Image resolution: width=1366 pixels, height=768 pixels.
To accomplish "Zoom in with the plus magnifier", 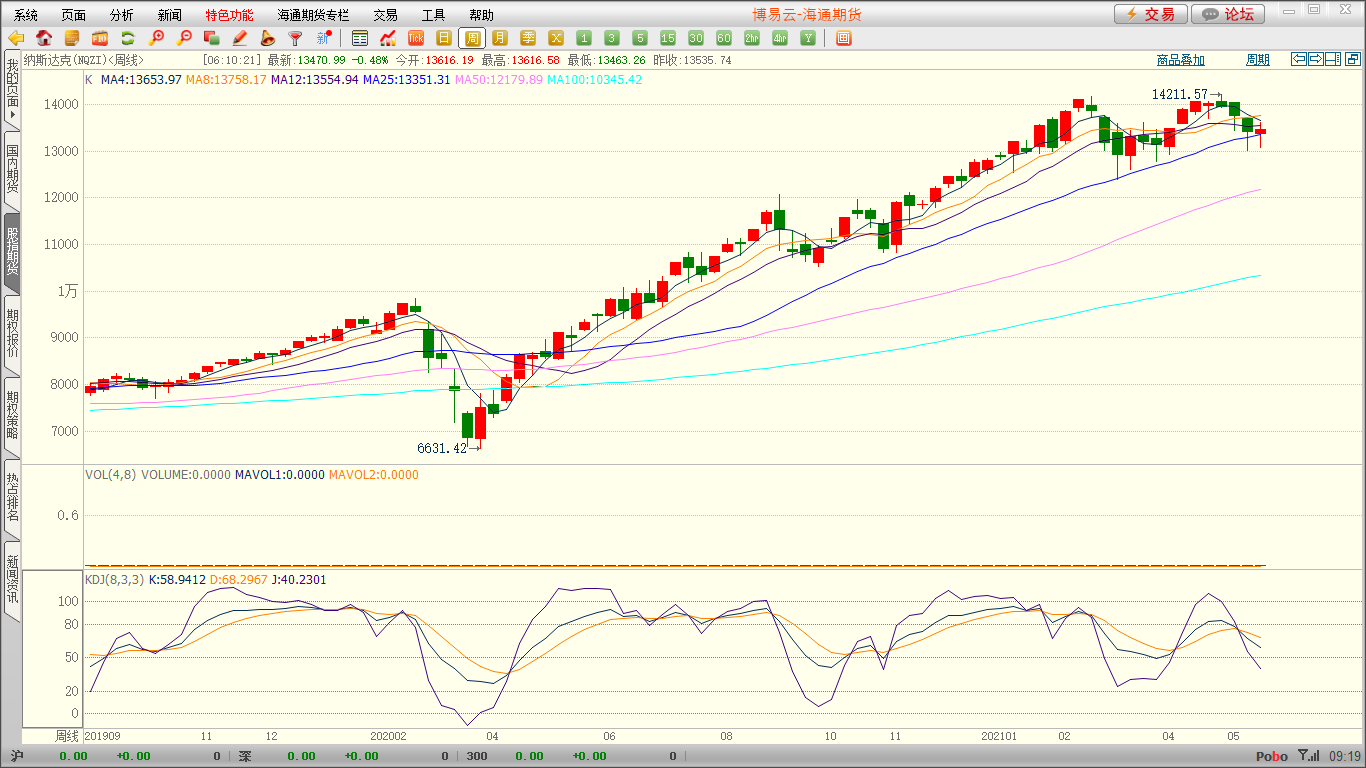I will 156,38.
